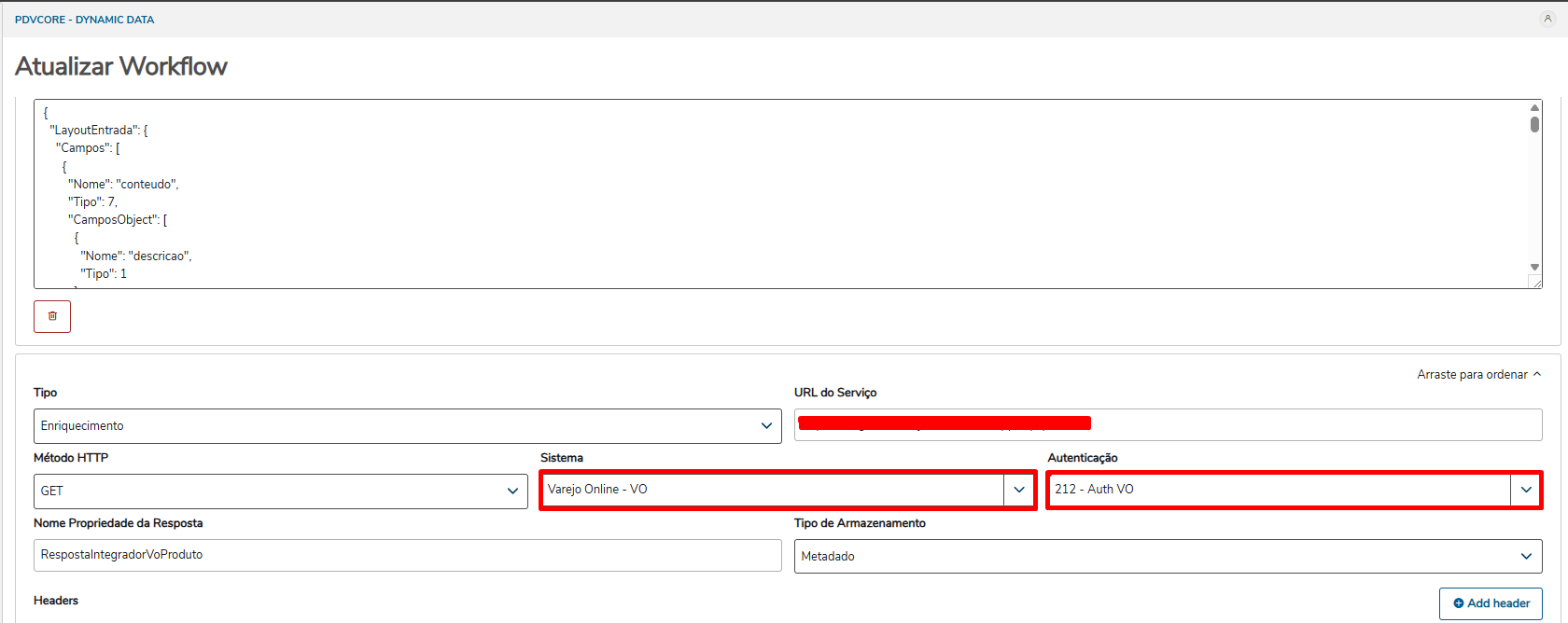
Task: Open the PDVCORE - DYNAMIC DATA link
Action: (x=85, y=20)
